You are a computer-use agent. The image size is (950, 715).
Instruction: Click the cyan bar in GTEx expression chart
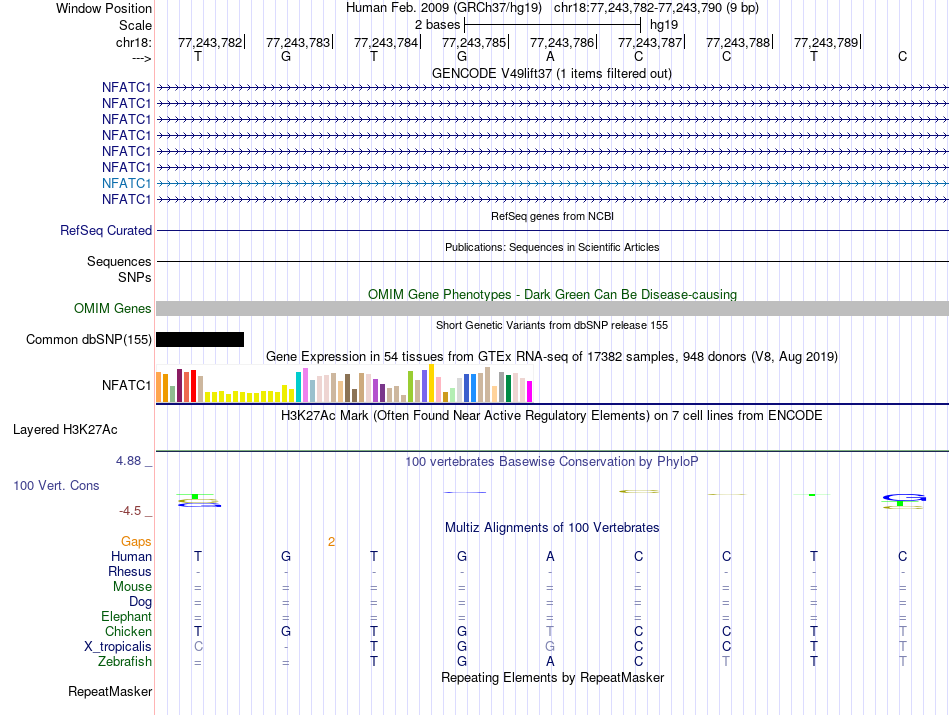pos(298,386)
